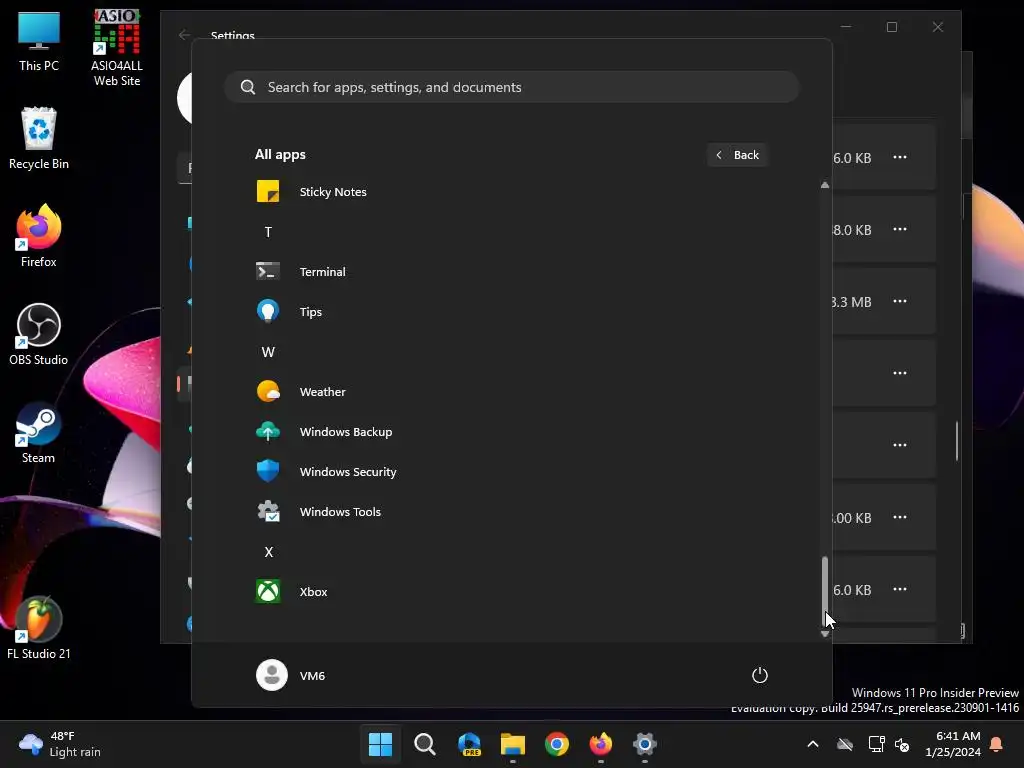Viewport: 1024px width, 768px height.
Task: Select the ASIO4ALL Web Site shortcut
Action: pyautogui.click(x=117, y=48)
